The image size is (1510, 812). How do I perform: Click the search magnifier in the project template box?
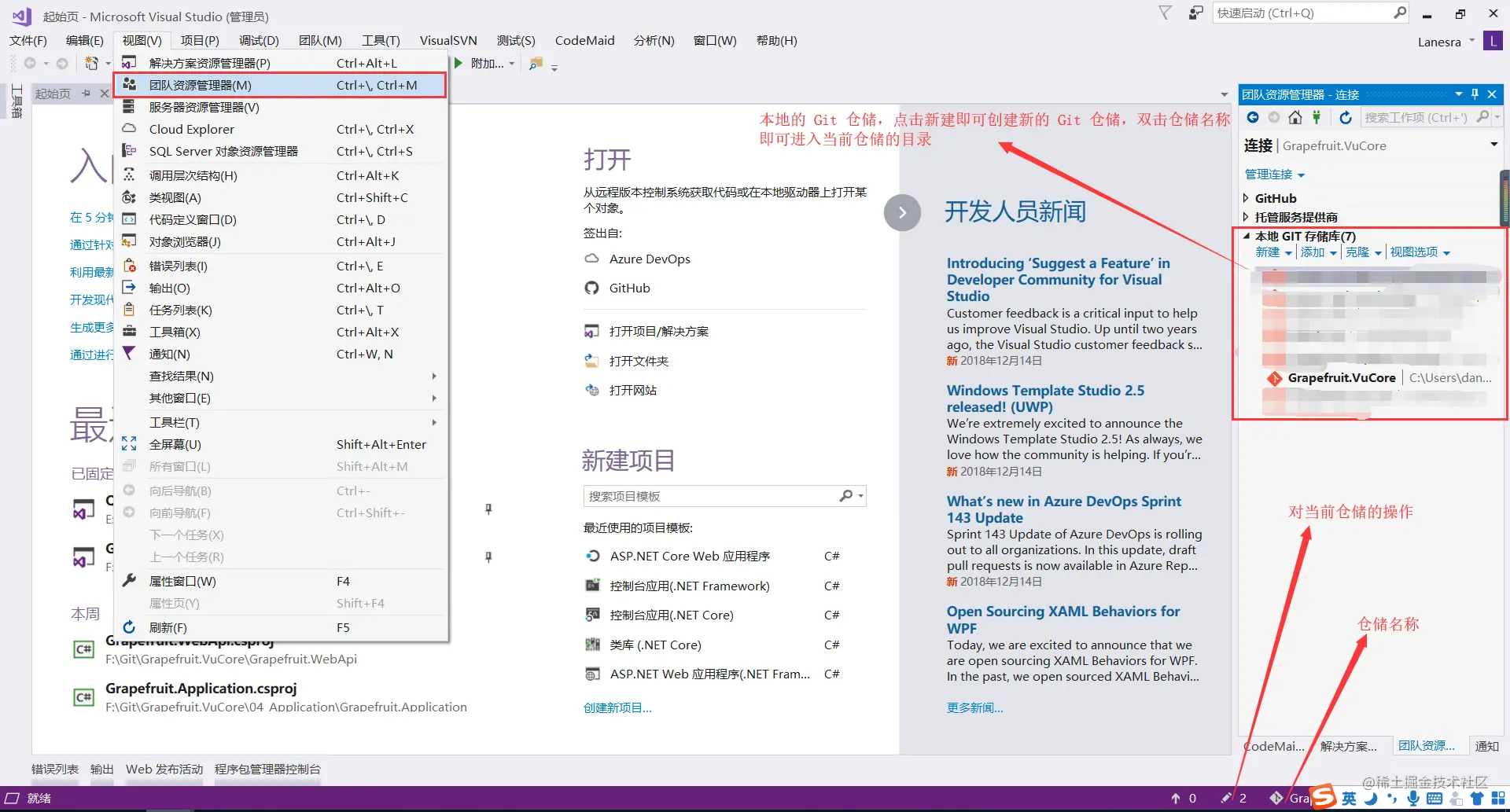(846, 496)
